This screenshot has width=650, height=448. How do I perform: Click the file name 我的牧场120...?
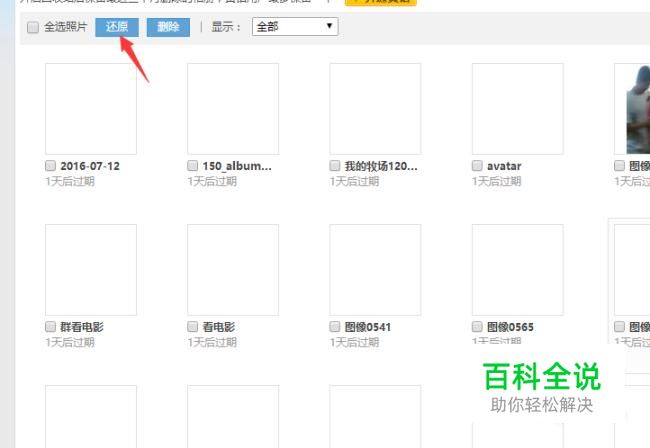click(381, 166)
